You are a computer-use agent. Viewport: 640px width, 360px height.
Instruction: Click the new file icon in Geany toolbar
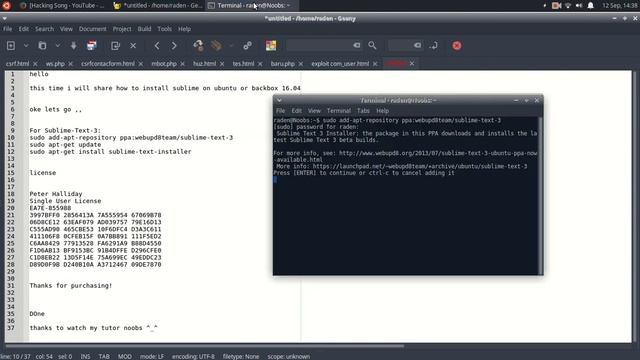point(11,46)
